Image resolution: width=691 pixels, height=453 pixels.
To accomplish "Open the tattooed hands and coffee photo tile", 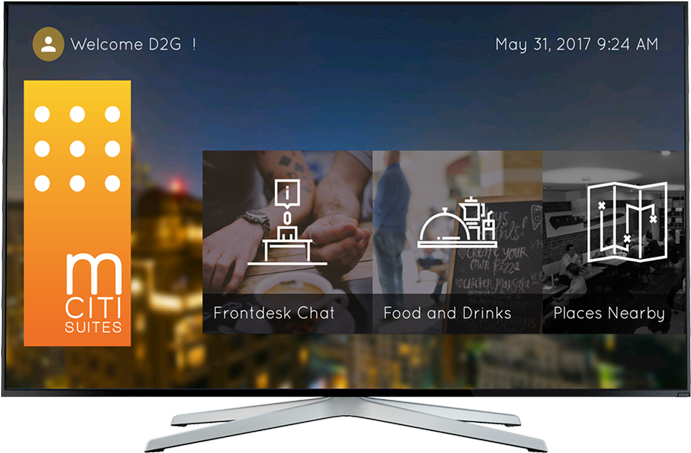I will point(287,242).
